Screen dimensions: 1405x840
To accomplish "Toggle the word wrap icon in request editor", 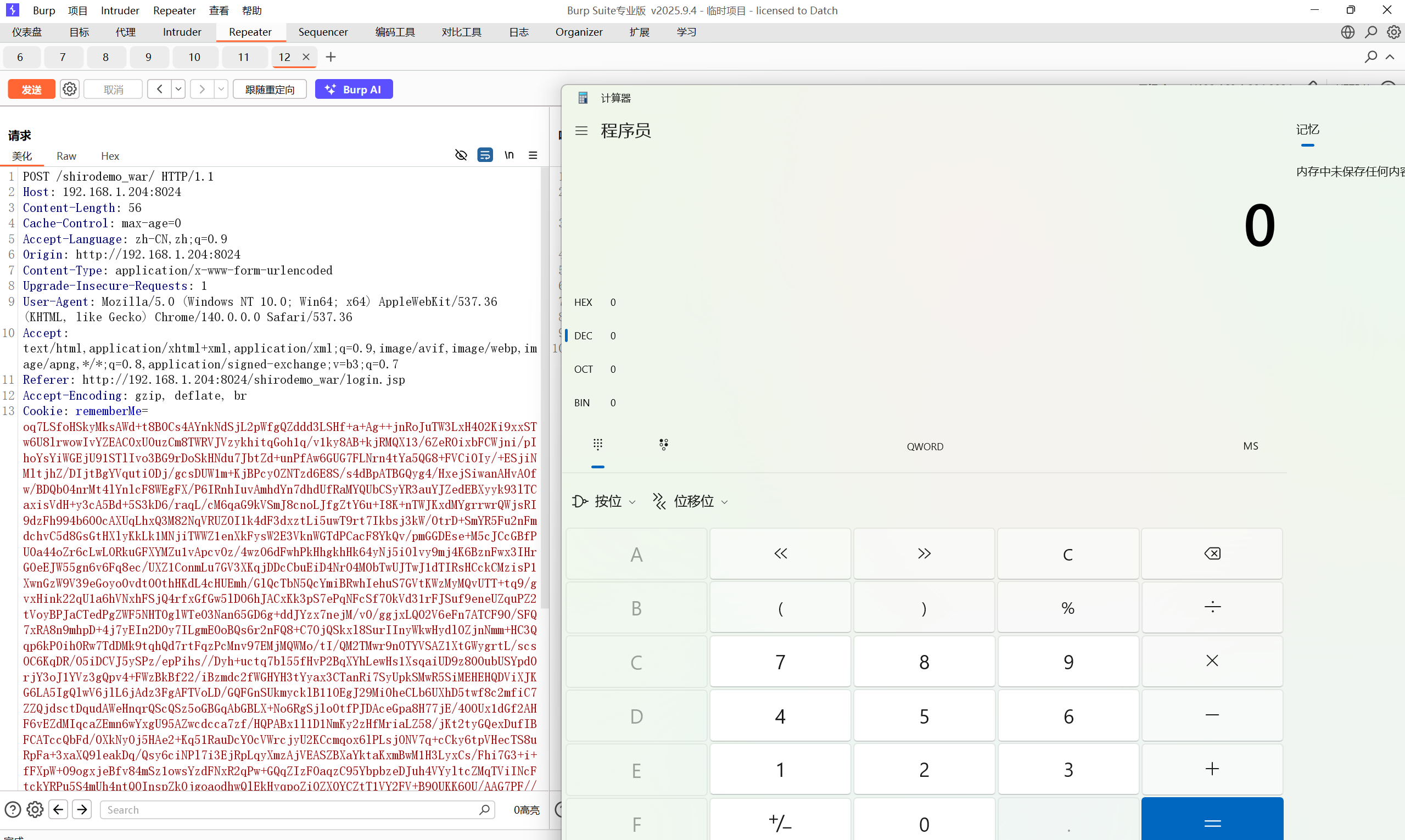I will point(485,155).
